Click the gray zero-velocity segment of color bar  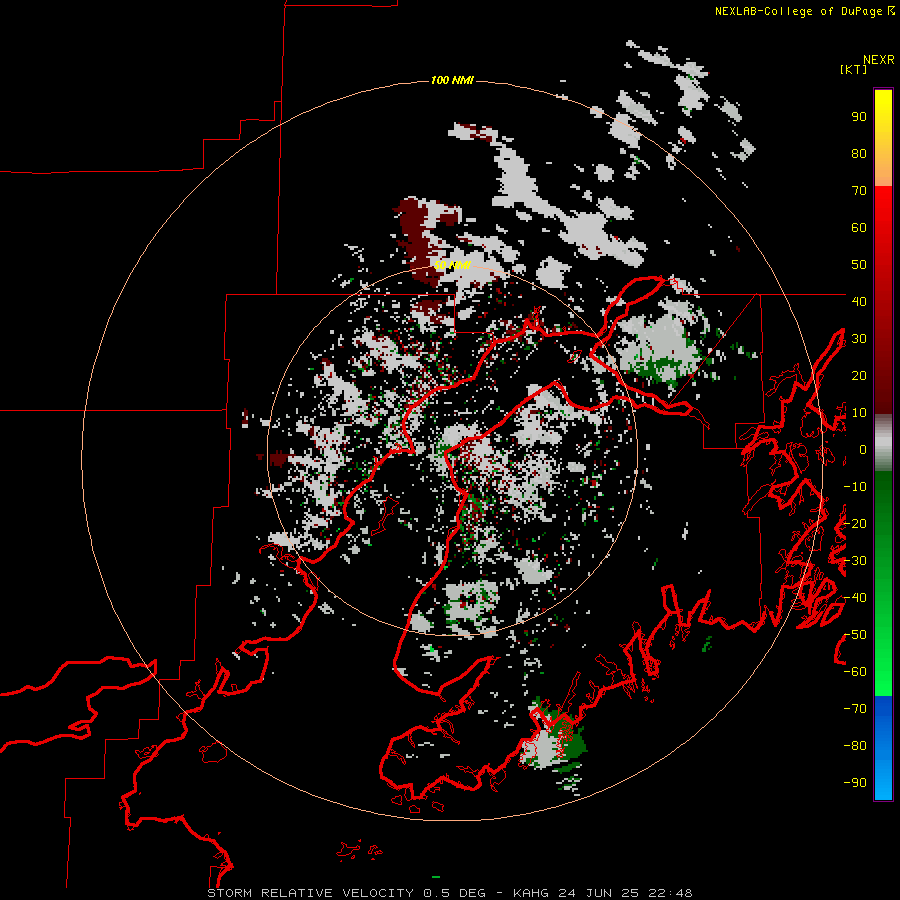coord(883,443)
